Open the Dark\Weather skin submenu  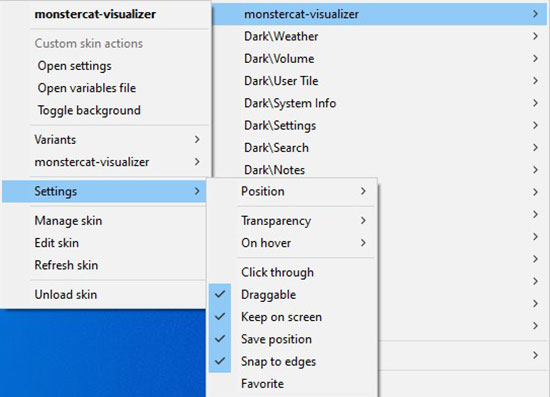point(380,36)
